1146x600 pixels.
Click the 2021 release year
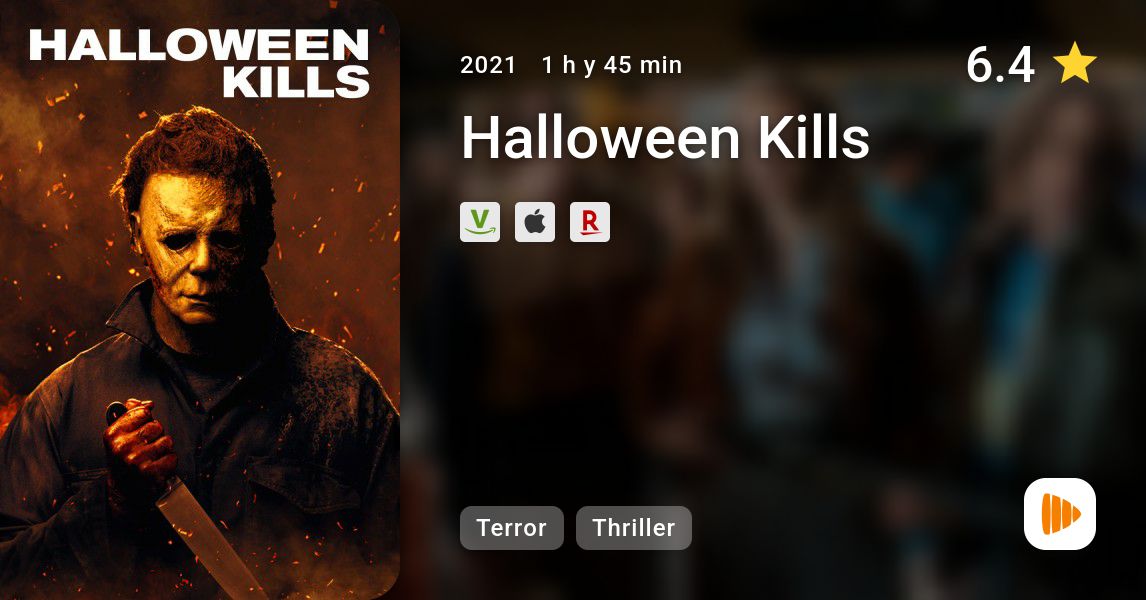(x=488, y=65)
